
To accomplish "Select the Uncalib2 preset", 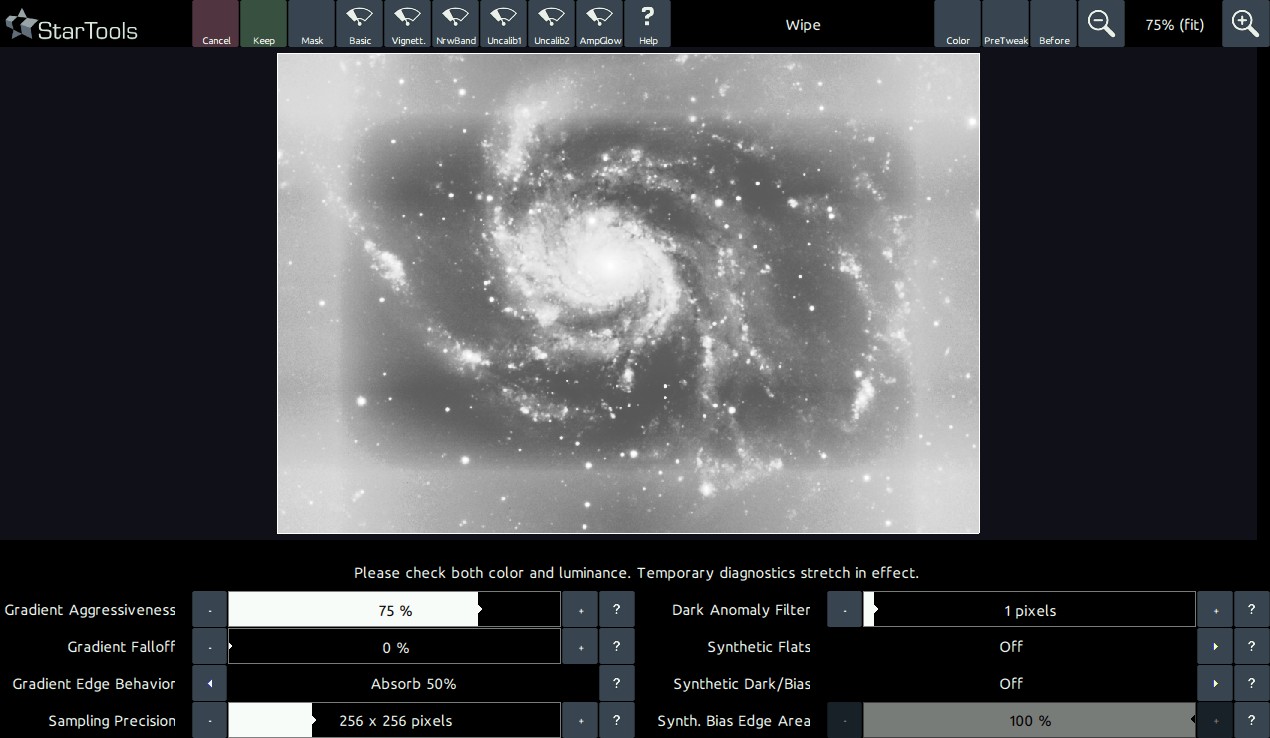I will point(551,24).
